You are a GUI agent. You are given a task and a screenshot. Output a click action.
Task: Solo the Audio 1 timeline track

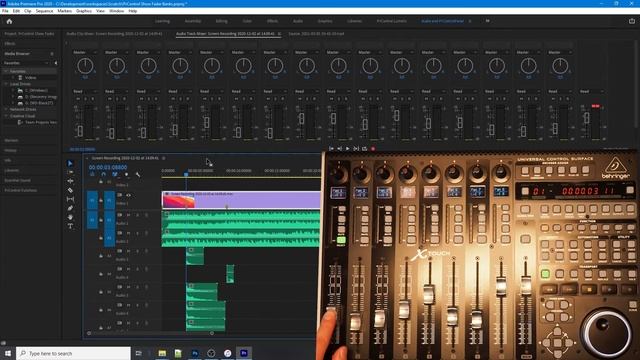[x=138, y=215]
